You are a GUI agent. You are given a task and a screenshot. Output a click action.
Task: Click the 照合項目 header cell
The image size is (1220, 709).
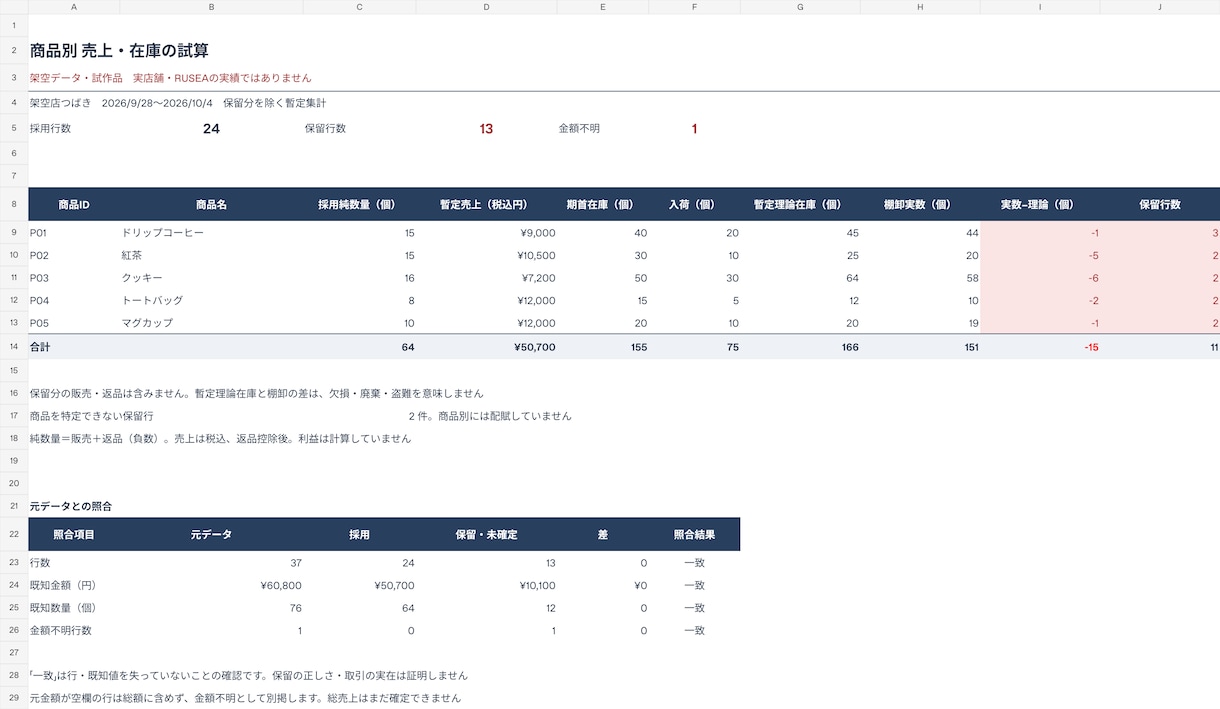point(74,534)
